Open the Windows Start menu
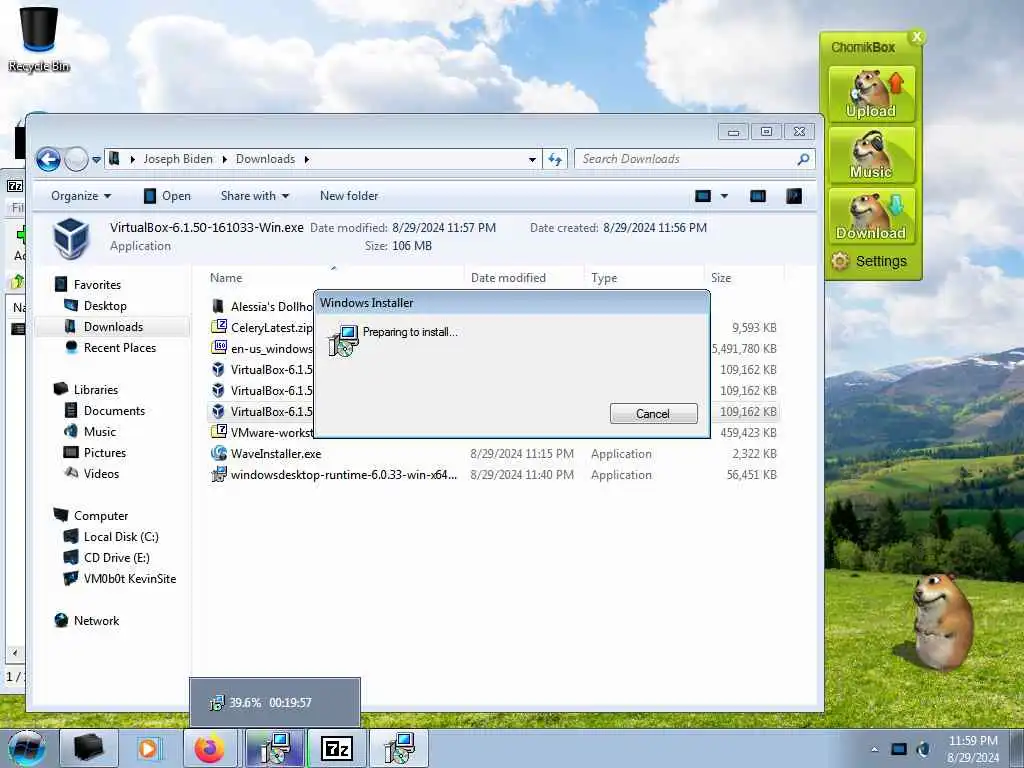 point(27,749)
